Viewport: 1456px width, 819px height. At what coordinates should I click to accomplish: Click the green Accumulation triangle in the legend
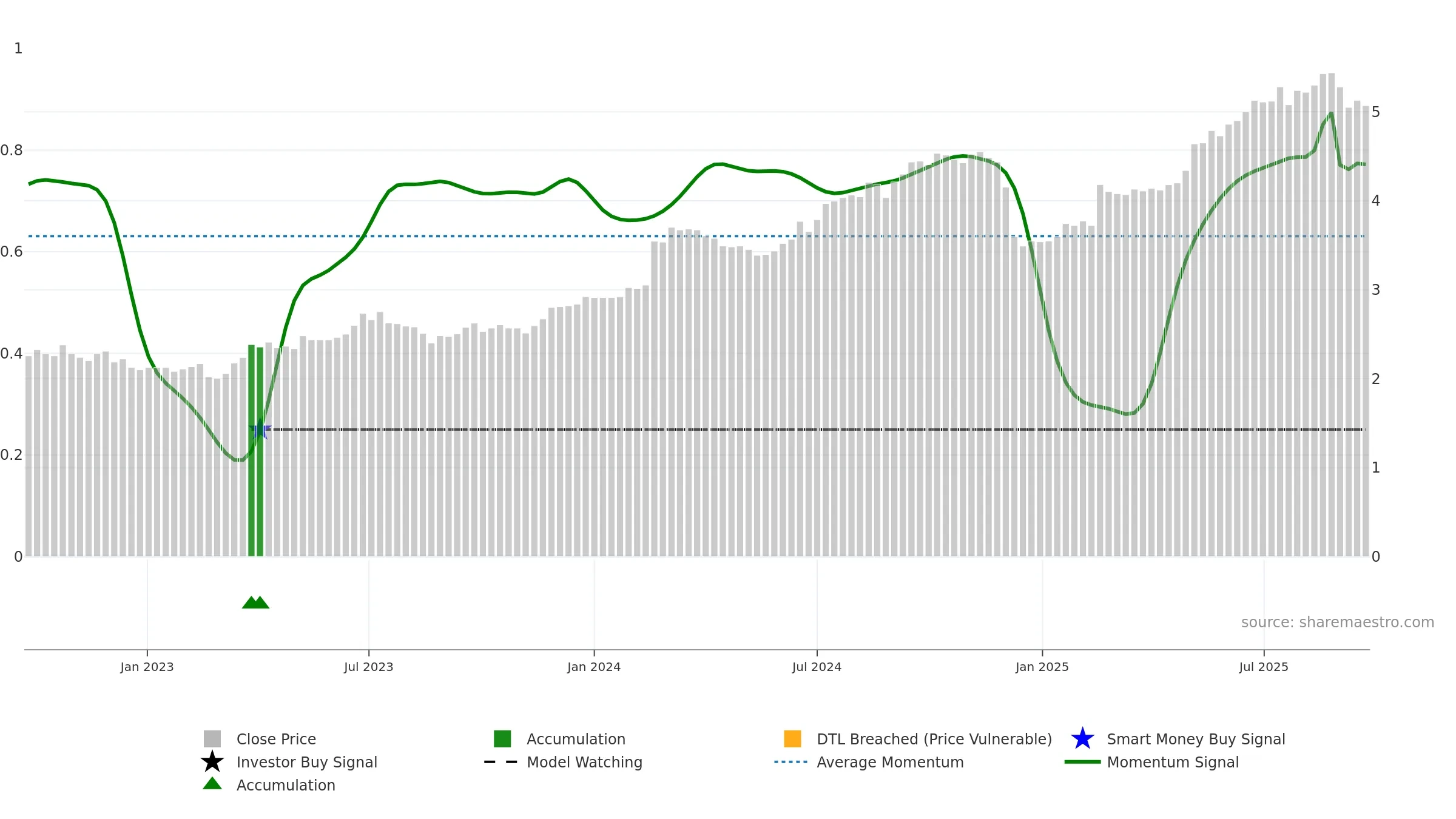click(212, 784)
